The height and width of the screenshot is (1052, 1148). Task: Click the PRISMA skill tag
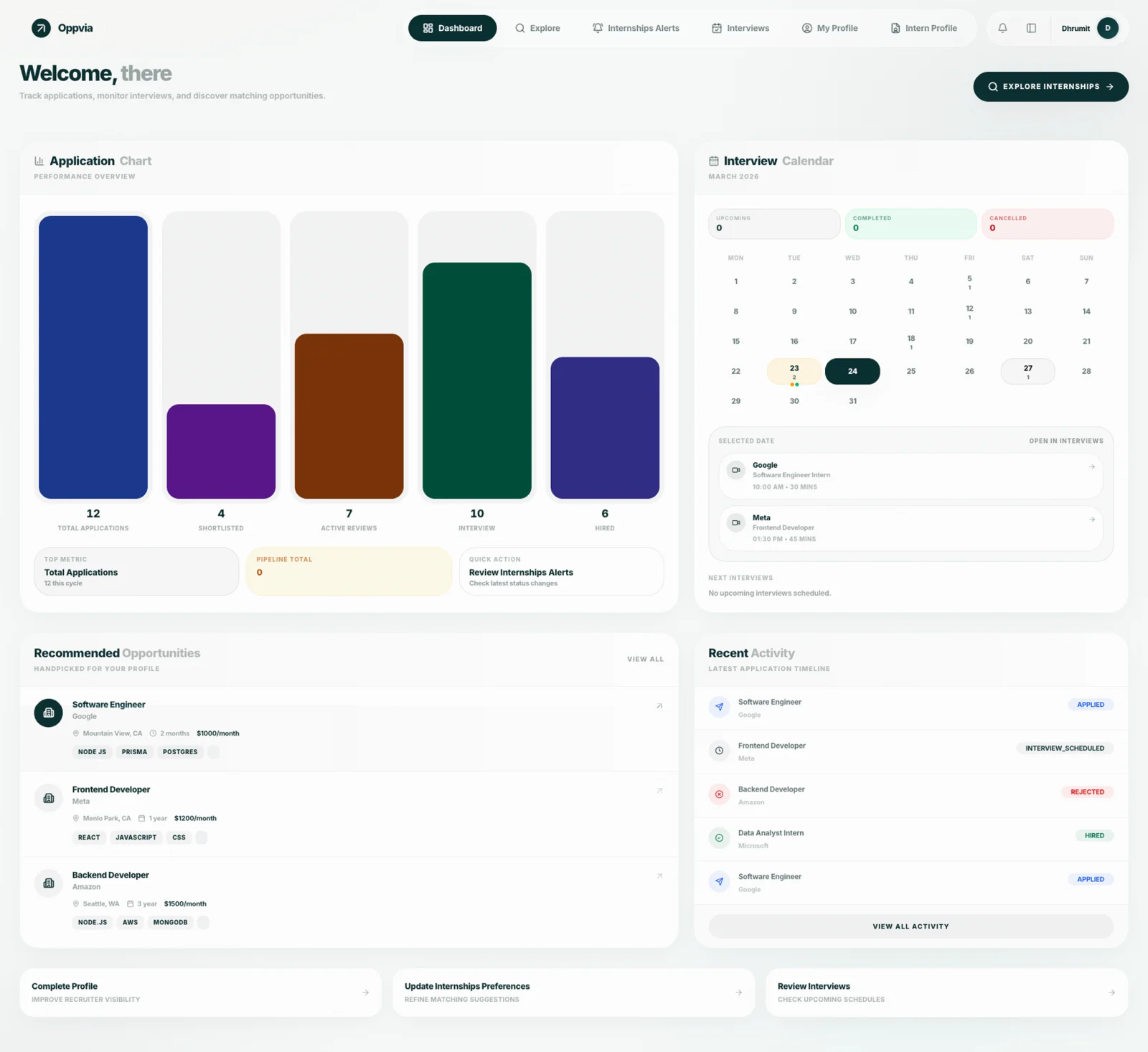134,752
